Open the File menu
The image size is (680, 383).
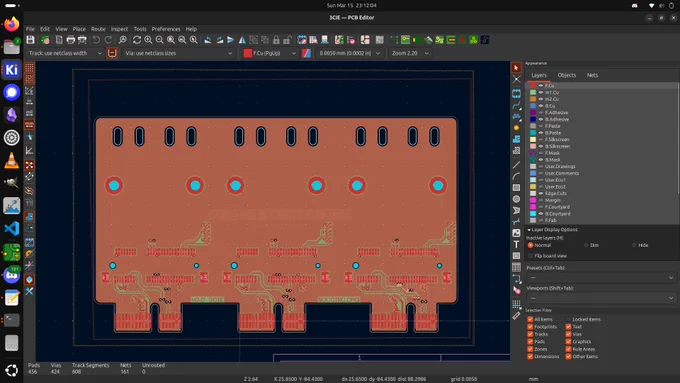pos(30,29)
